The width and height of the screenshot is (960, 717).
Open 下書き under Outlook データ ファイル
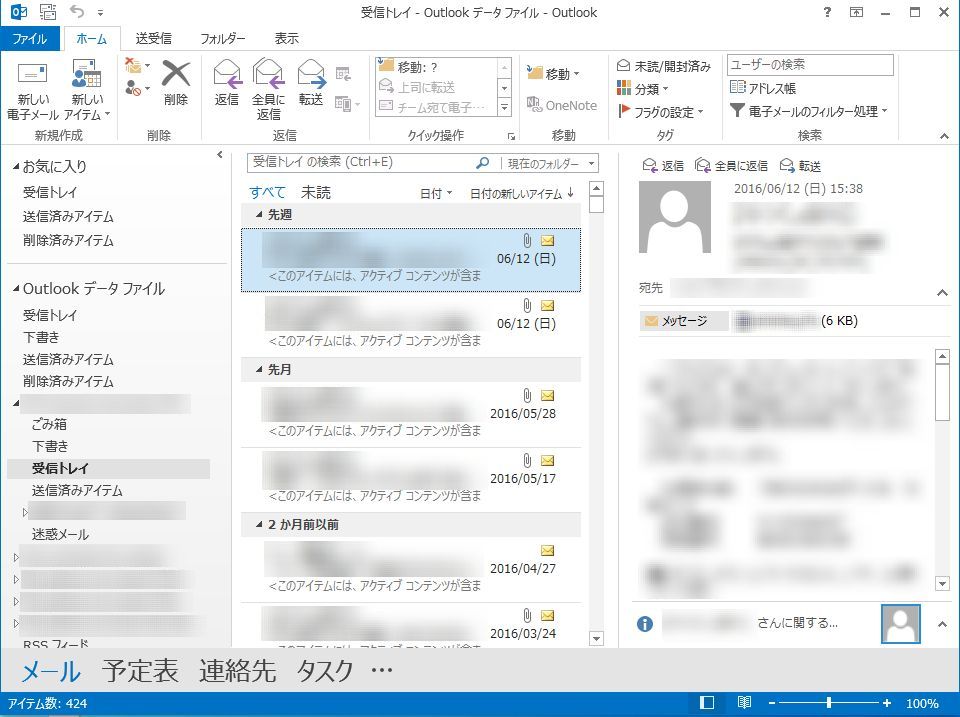pyautogui.click(x=41, y=337)
